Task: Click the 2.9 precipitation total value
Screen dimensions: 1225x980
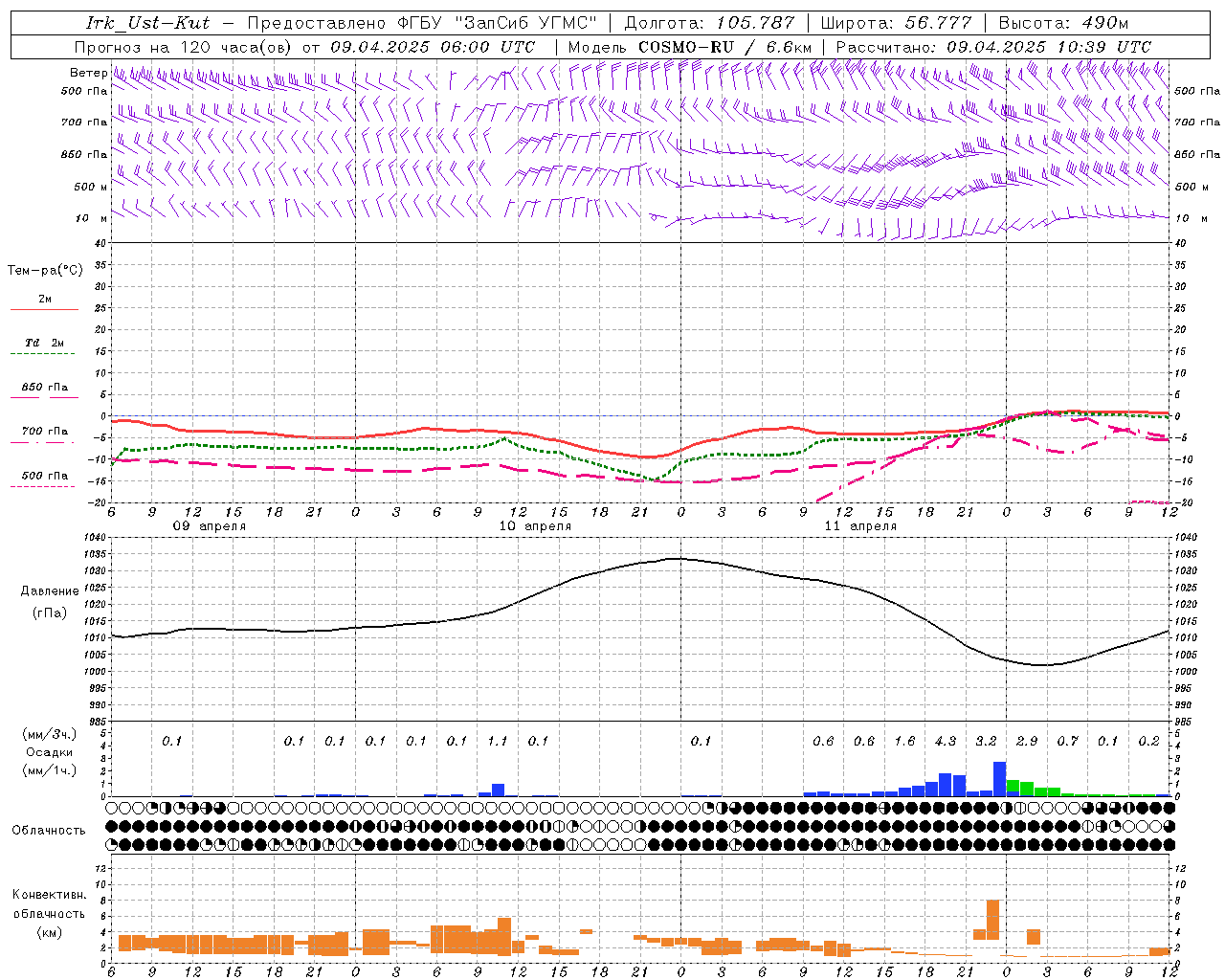Action: 1027,741
